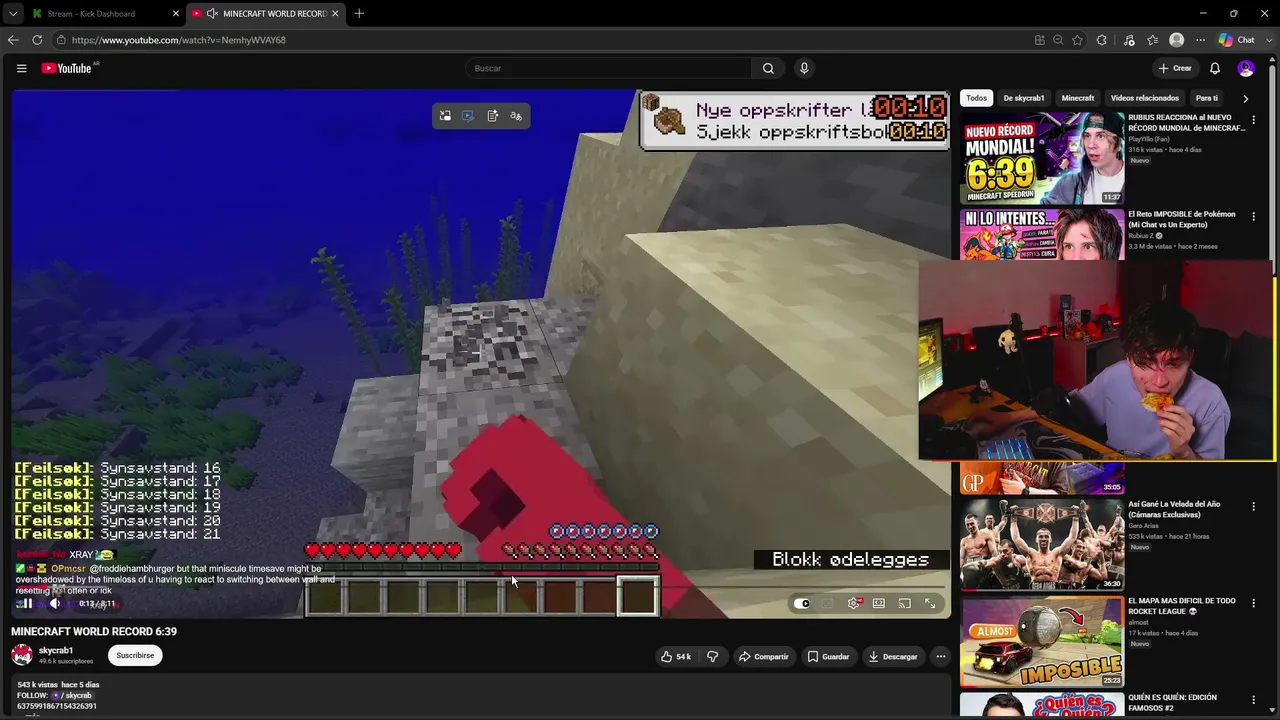Image resolution: width=1280 pixels, height=720 pixels.
Task: Open the RUBIUS REACCIONA video title
Action: (1187, 122)
